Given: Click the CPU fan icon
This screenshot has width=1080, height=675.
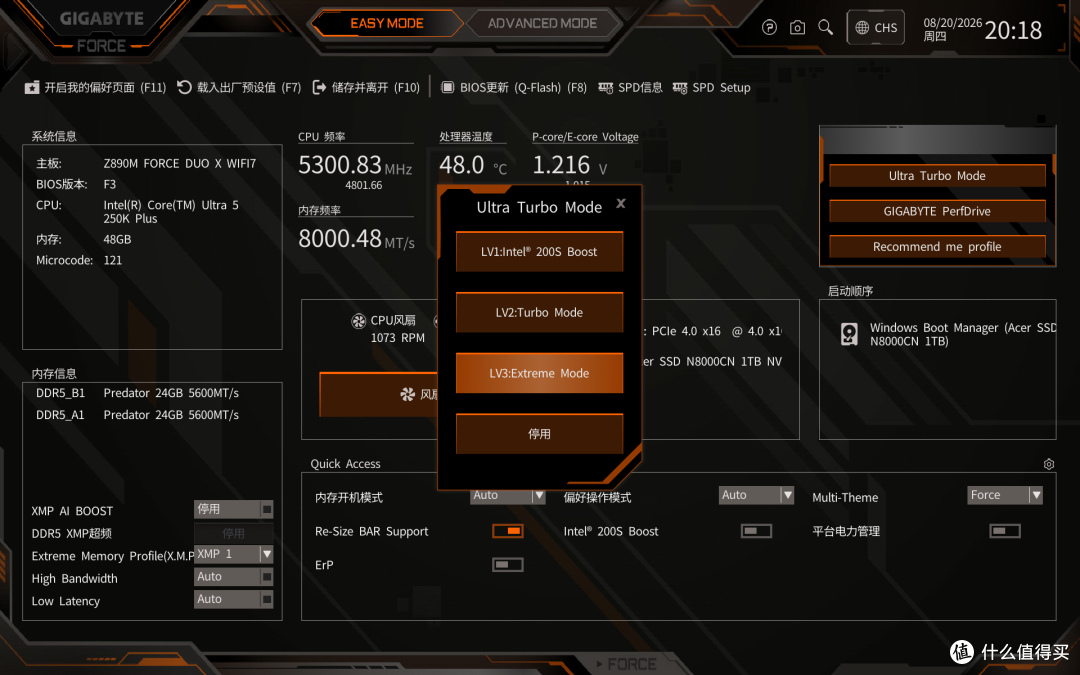Looking at the screenshot, I should 358,320.
